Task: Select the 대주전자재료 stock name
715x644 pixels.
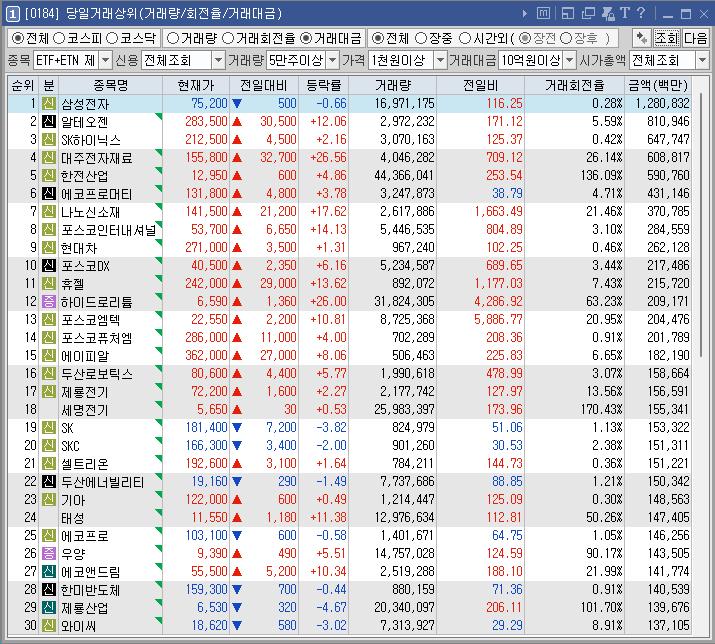Action: click(x=97, y=158)
